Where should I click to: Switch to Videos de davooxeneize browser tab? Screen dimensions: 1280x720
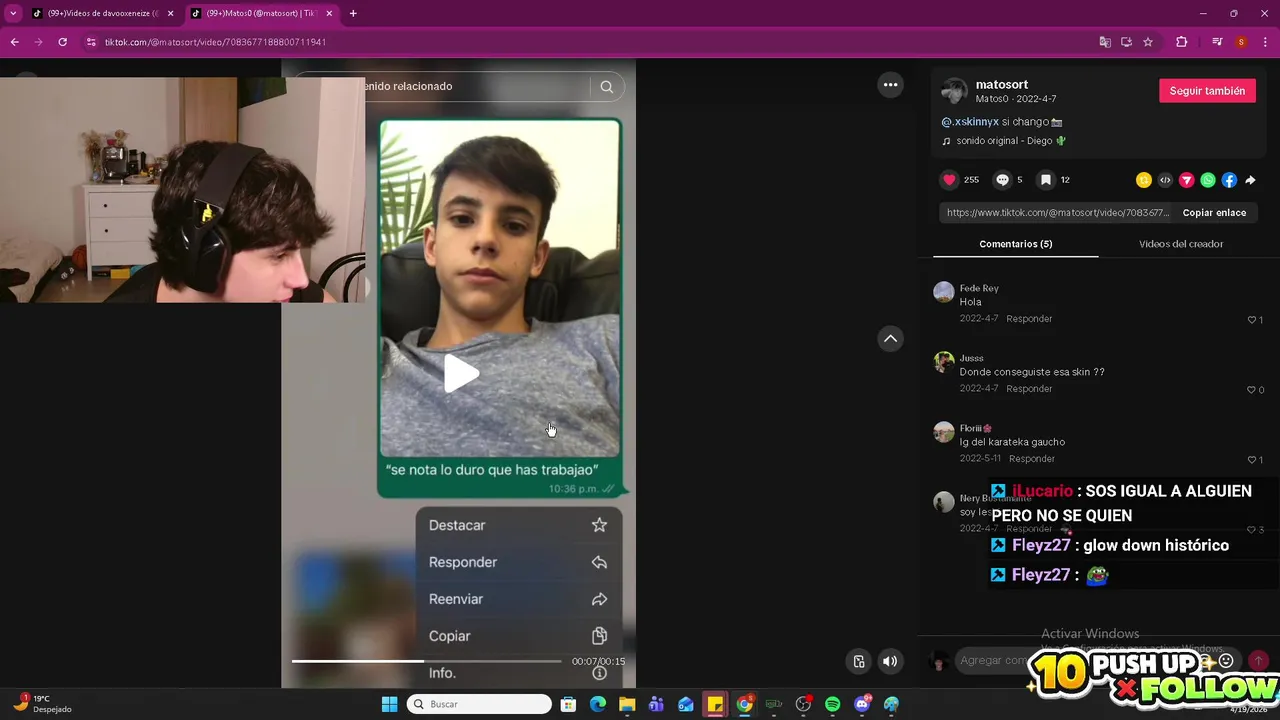pos(103,13)
